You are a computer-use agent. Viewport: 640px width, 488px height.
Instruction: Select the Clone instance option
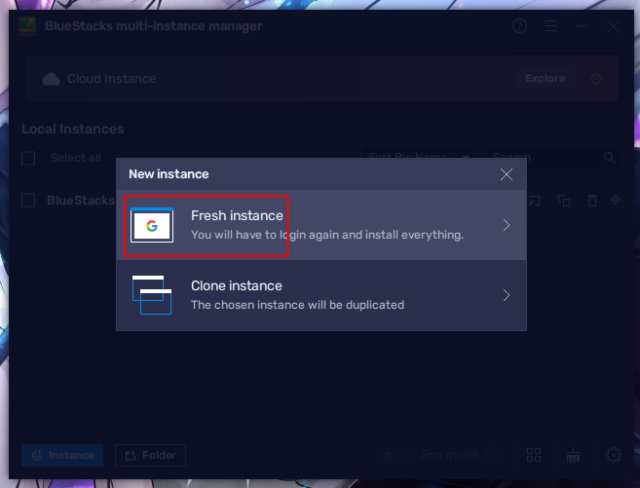click(320, 295)
